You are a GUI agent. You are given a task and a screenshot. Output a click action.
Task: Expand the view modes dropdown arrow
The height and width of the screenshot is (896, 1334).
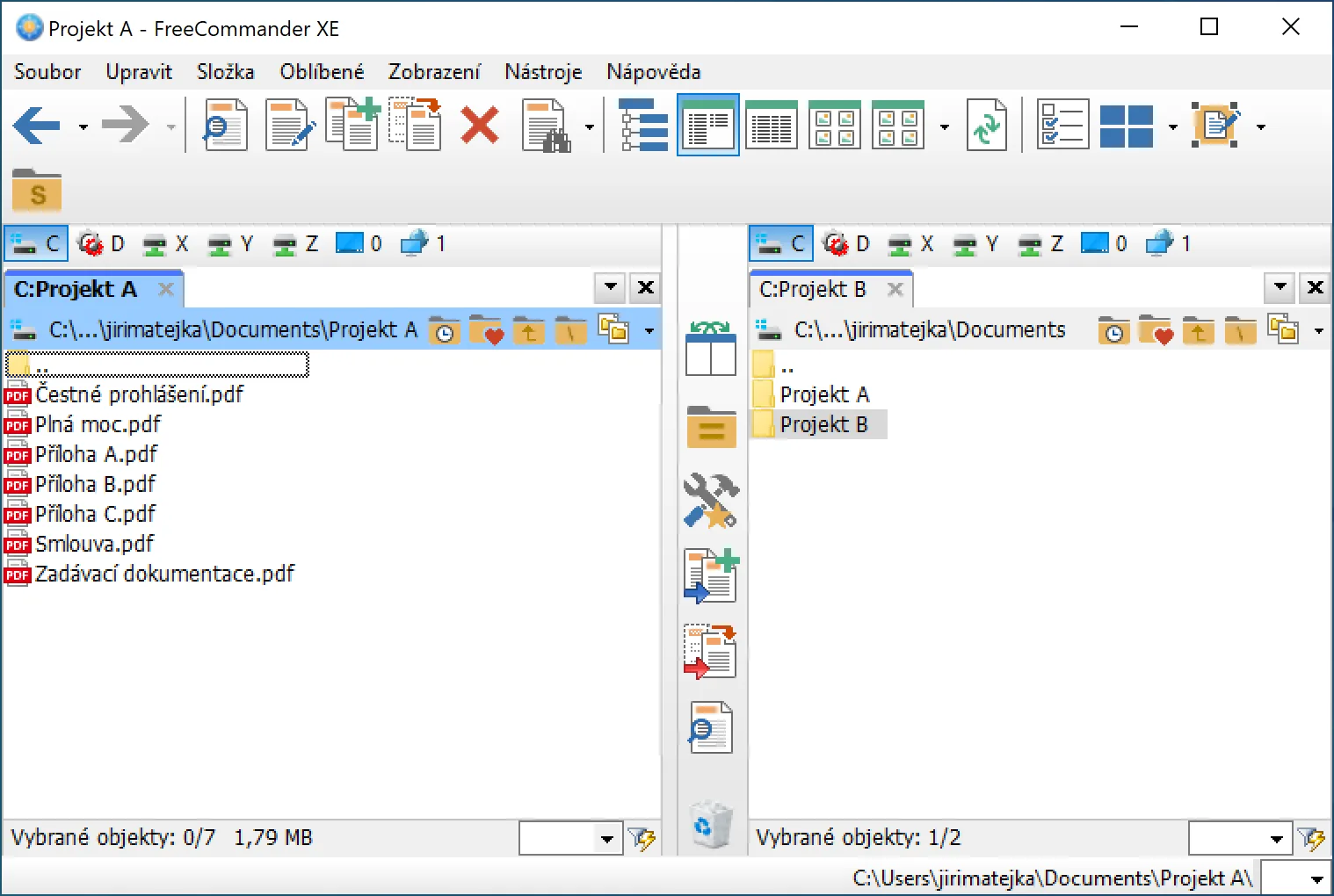[x=944, y=127]
